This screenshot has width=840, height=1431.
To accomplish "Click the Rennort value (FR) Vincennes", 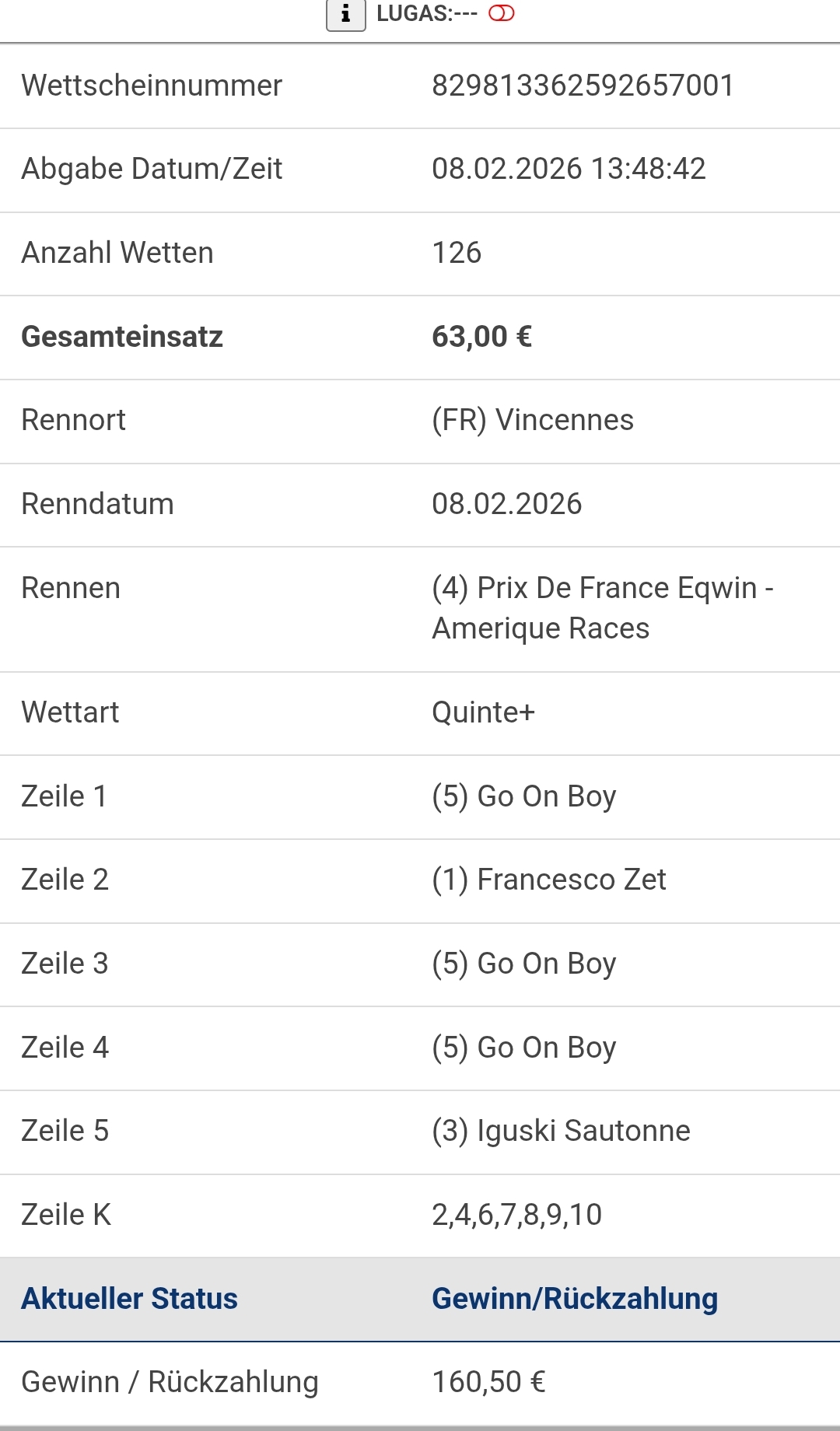I will pyautogui.click(x=533, y=420).
